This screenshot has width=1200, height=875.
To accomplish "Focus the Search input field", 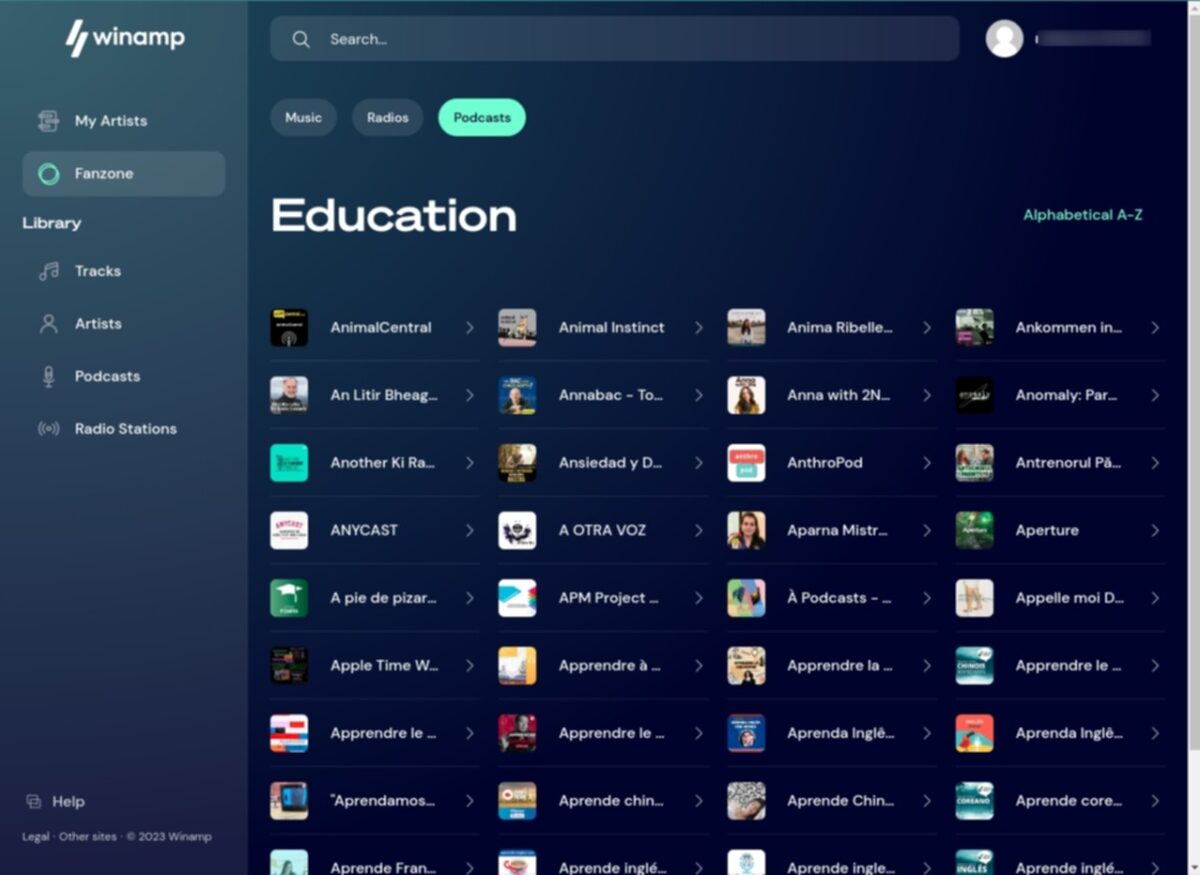I will coord(615,39).
